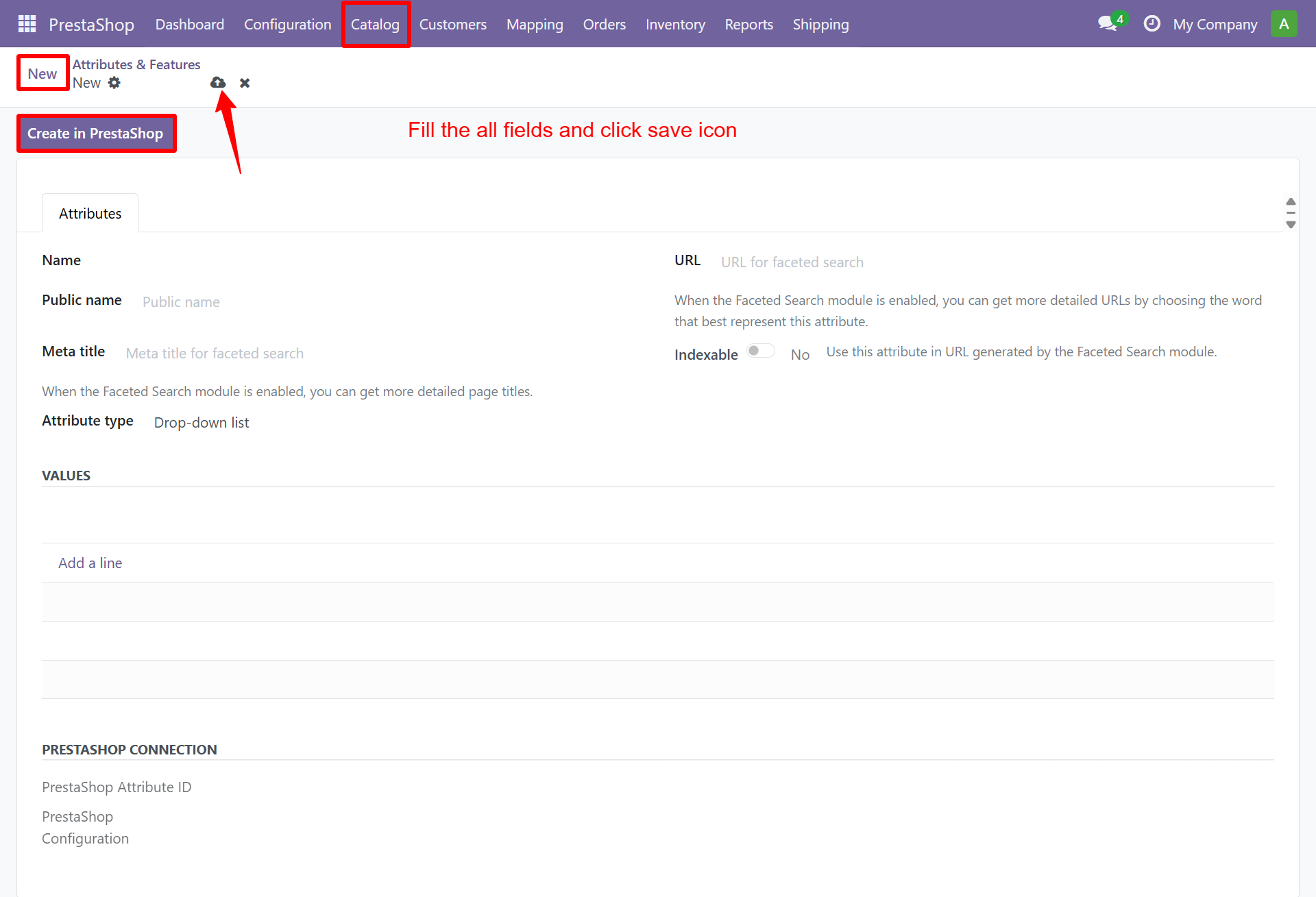The height and width of the screenshot is (897, 1316).
Task: Click Add a line under Values
Action: click(90, 563)
